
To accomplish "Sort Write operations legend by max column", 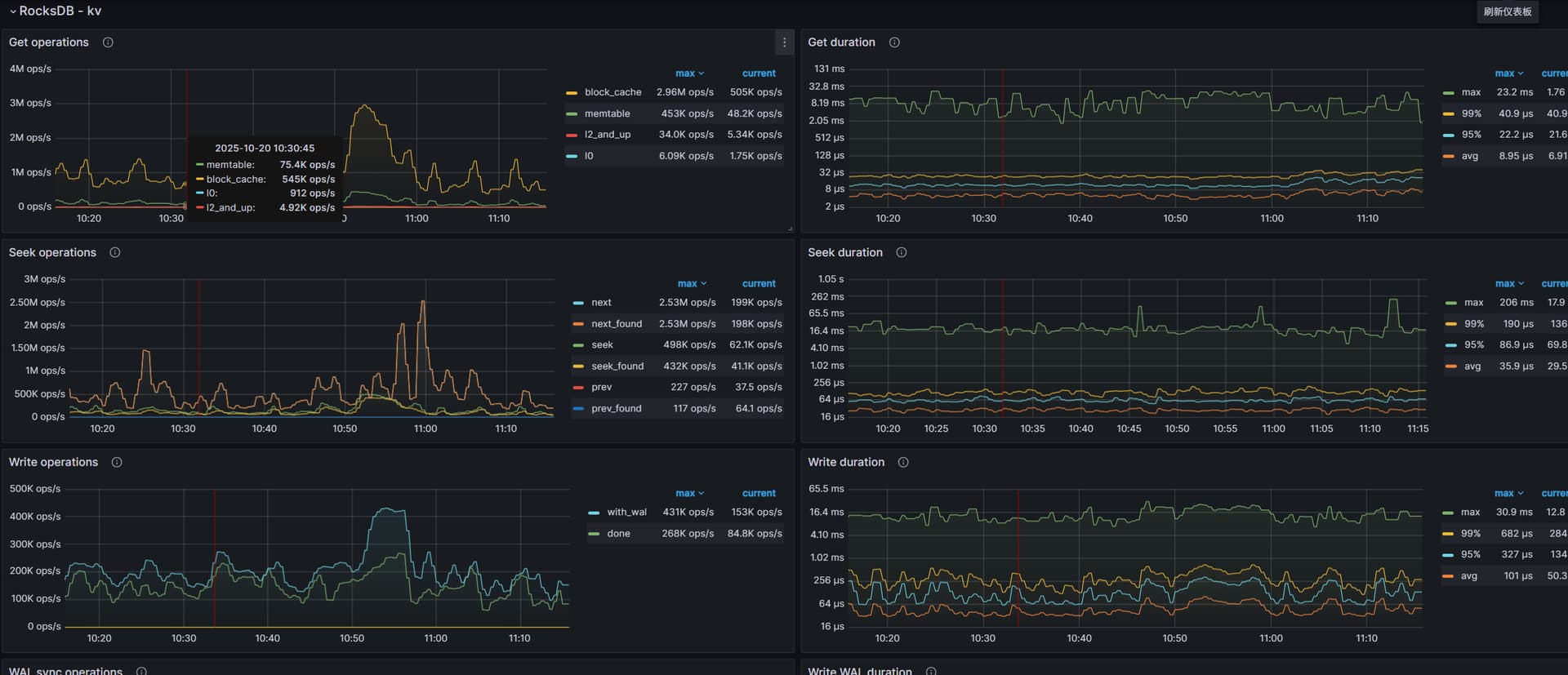I will [x=688, y=493].
